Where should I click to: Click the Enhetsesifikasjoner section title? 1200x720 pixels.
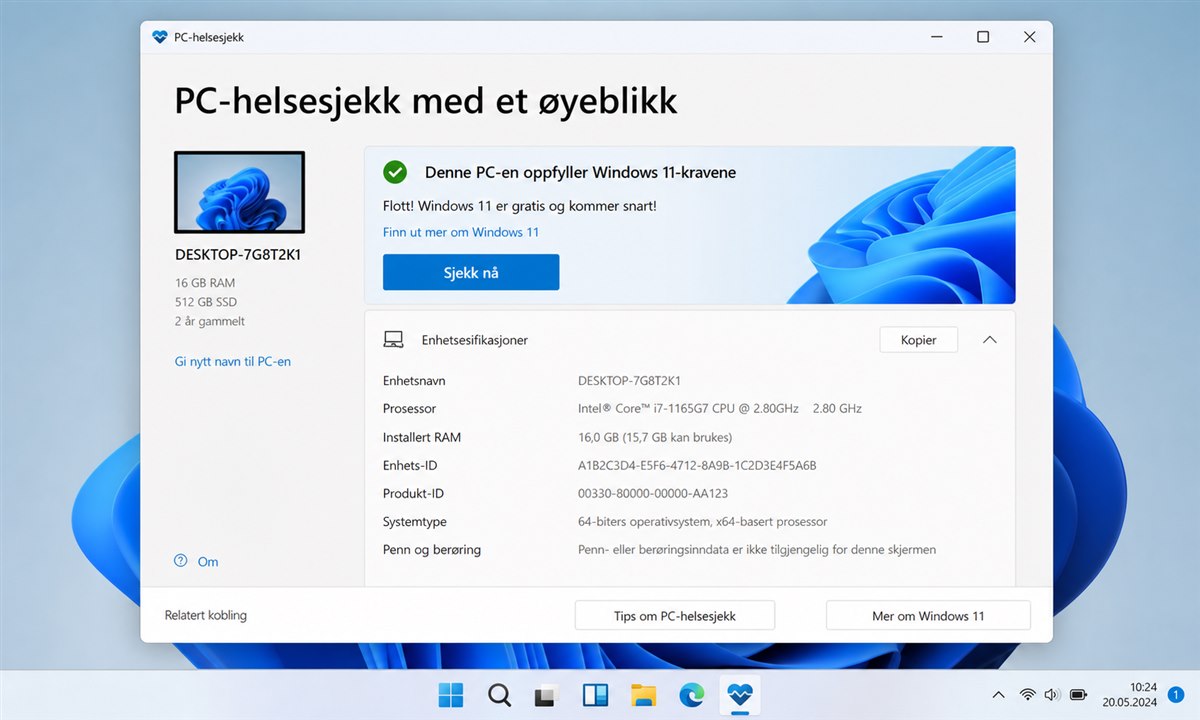point(475,340)
